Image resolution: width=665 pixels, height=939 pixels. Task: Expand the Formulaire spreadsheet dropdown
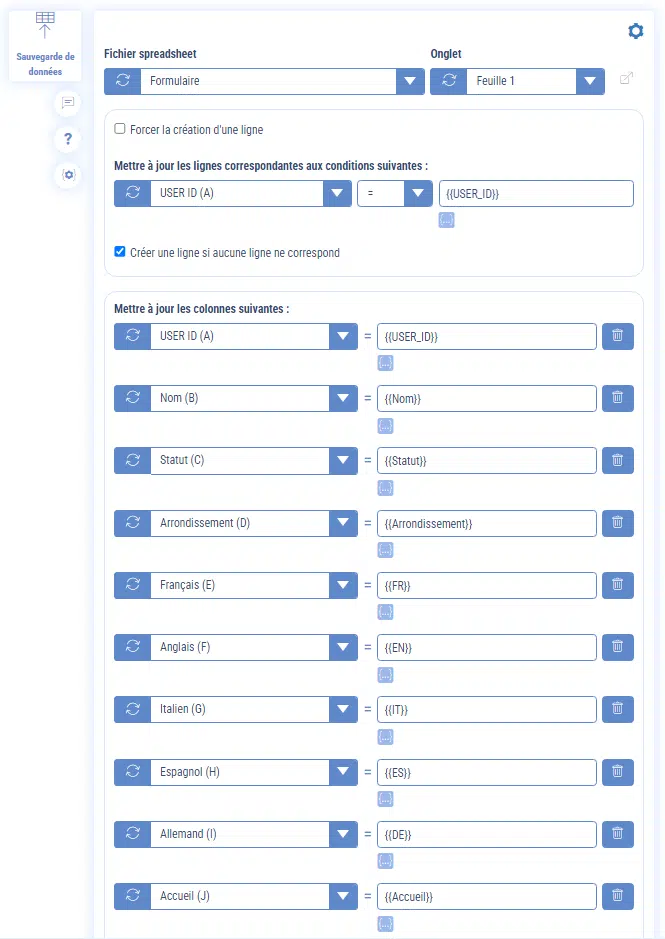[x=410, y=81]
